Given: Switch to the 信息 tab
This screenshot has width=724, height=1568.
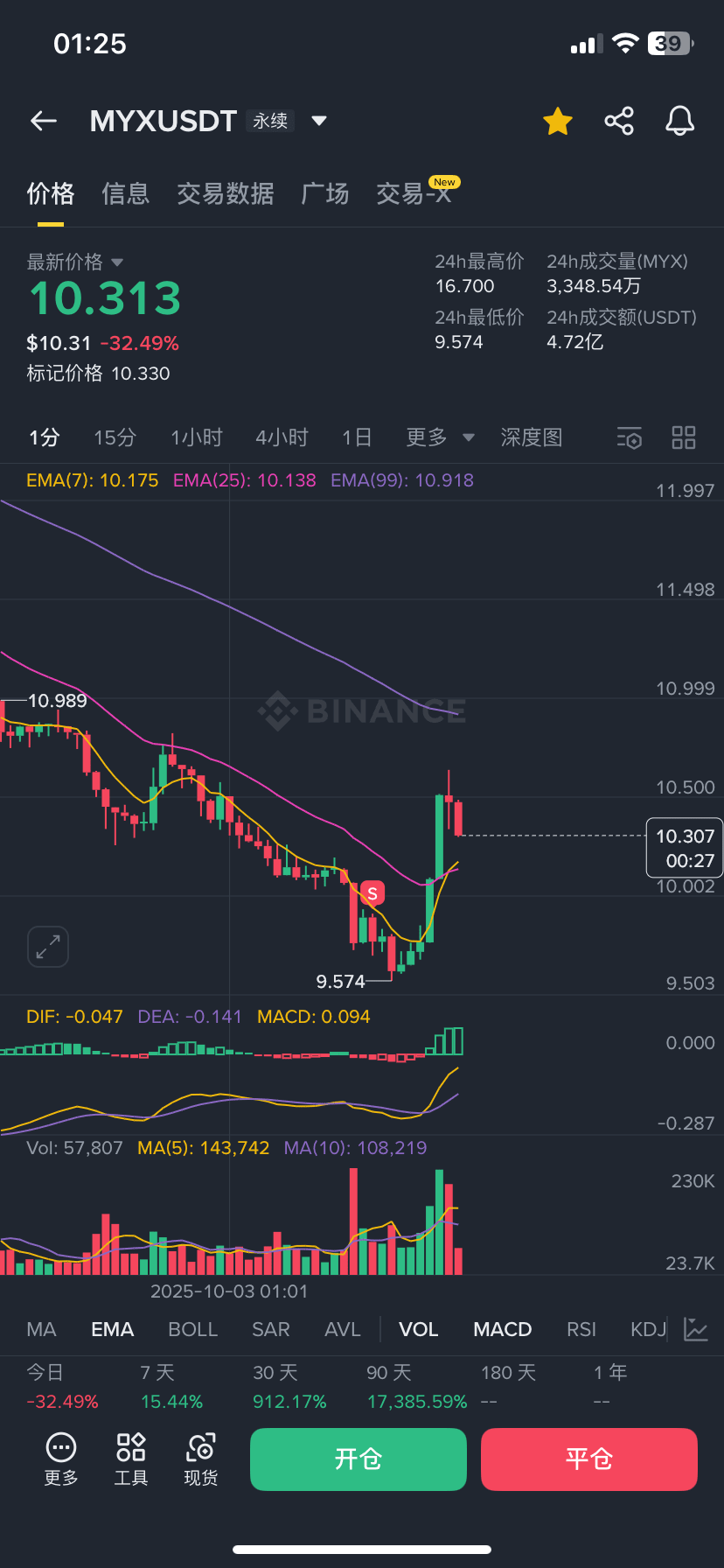Looking at the screenshot, I should [x=126, y=193].
